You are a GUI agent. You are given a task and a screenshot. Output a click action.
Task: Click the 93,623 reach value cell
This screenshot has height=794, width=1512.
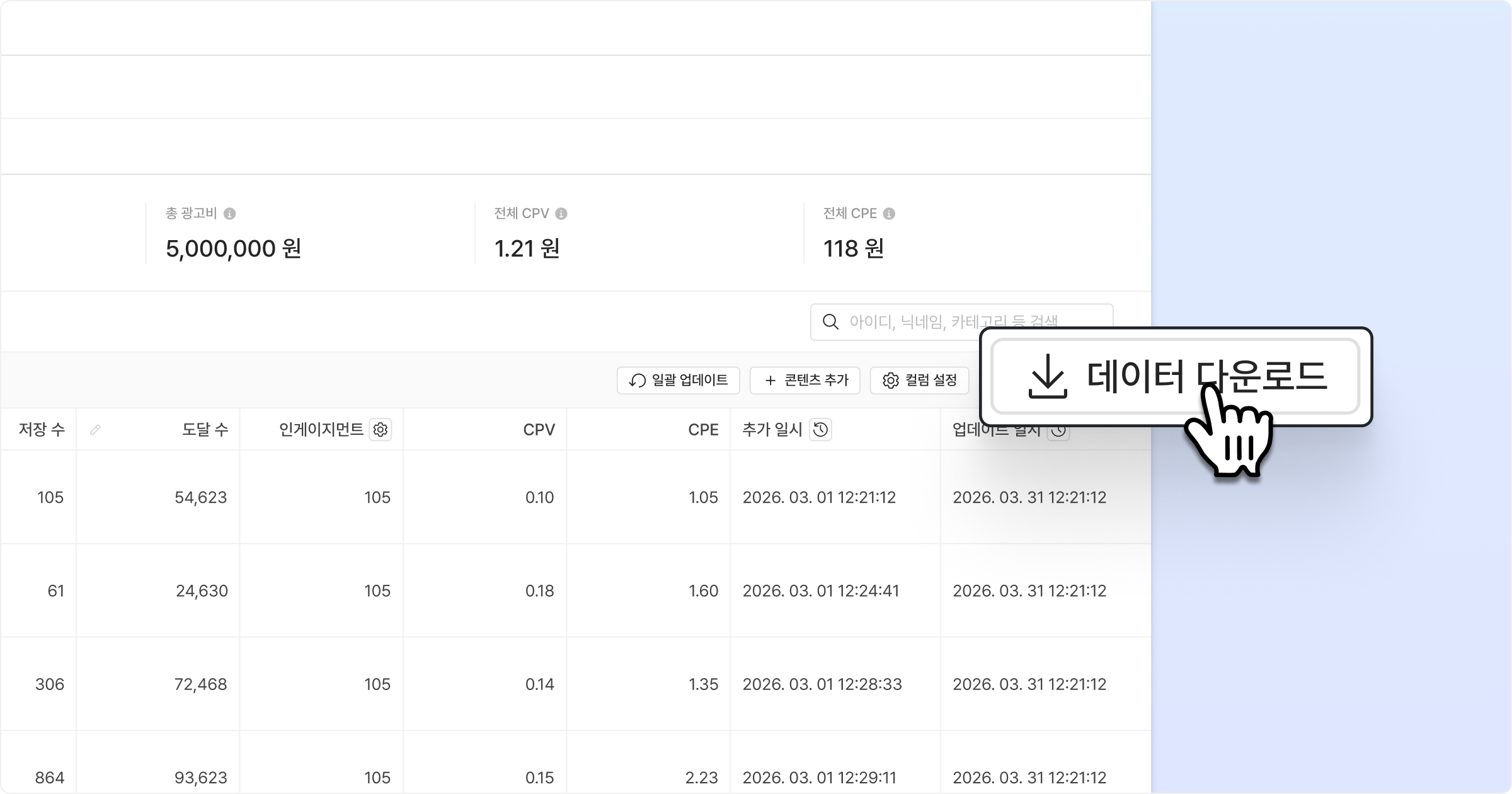pyautogui.click(x=200, y=777)
